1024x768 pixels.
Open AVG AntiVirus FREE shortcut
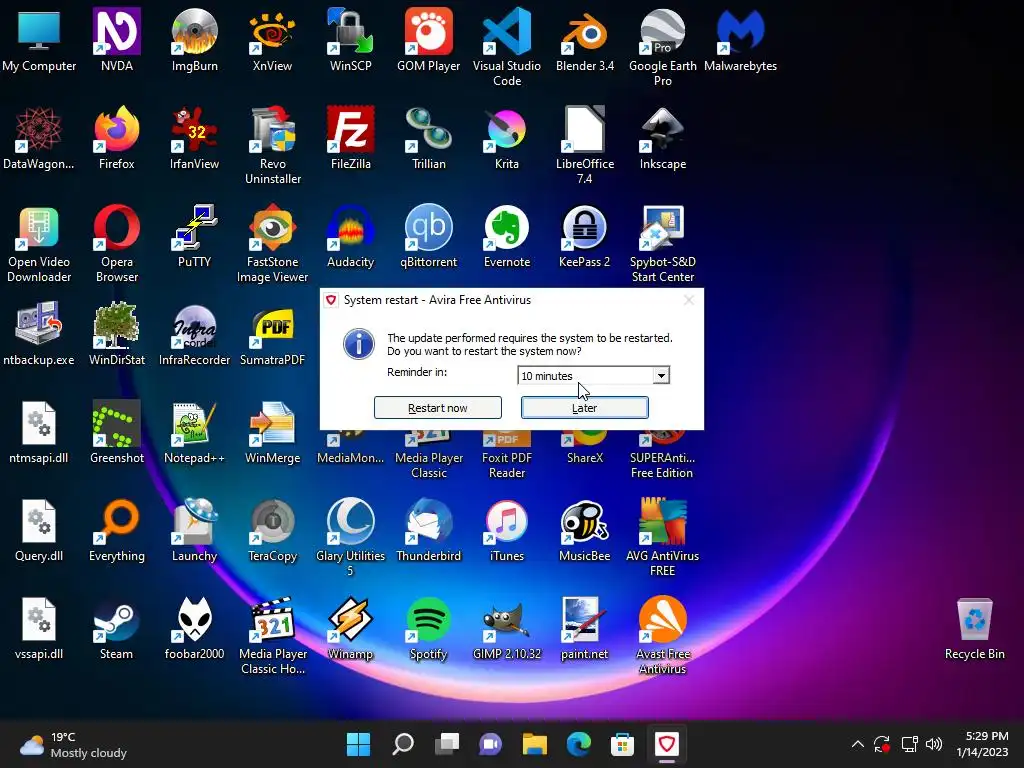[x=663, y=537]
